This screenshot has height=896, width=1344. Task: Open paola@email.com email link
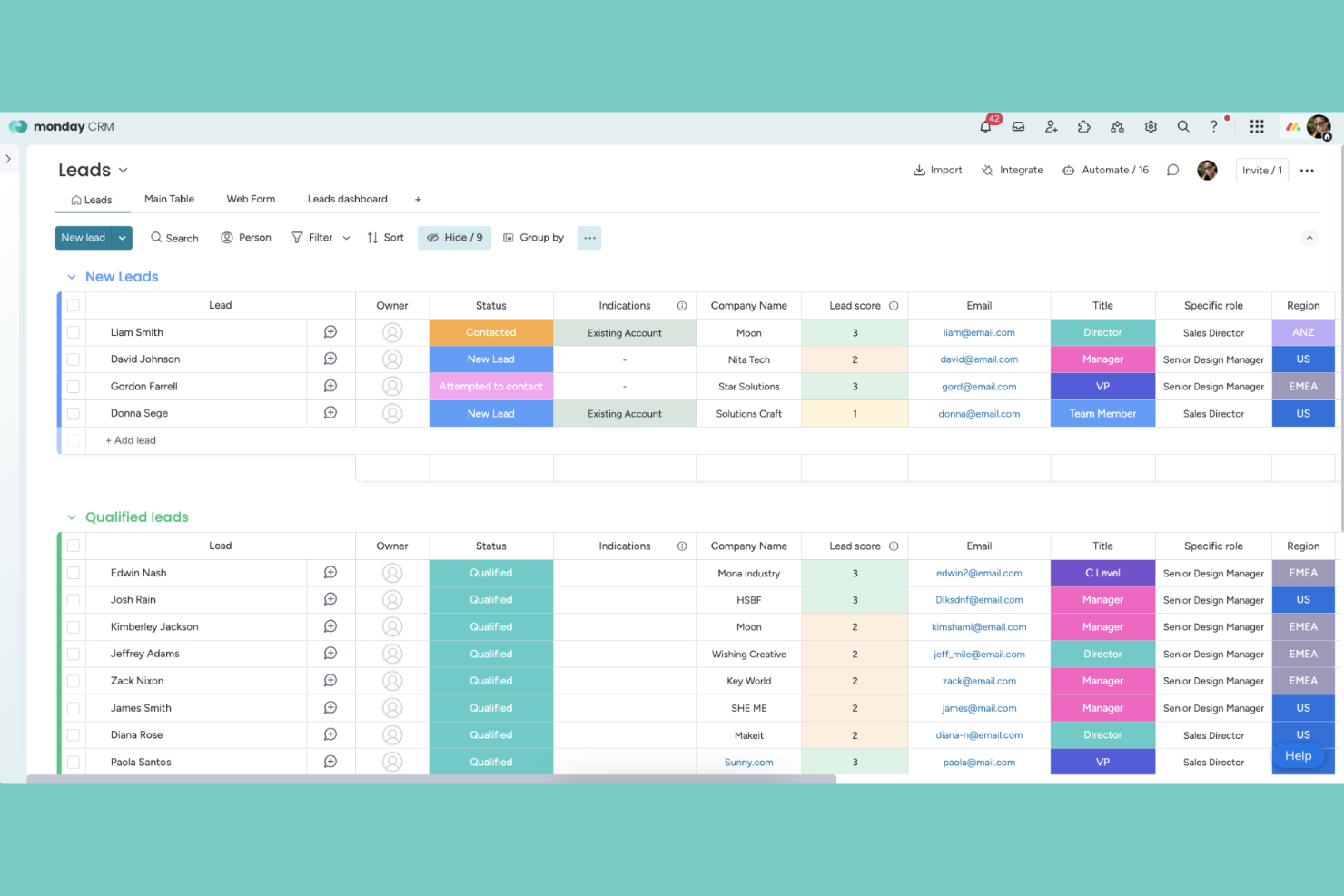pos(979,762)
